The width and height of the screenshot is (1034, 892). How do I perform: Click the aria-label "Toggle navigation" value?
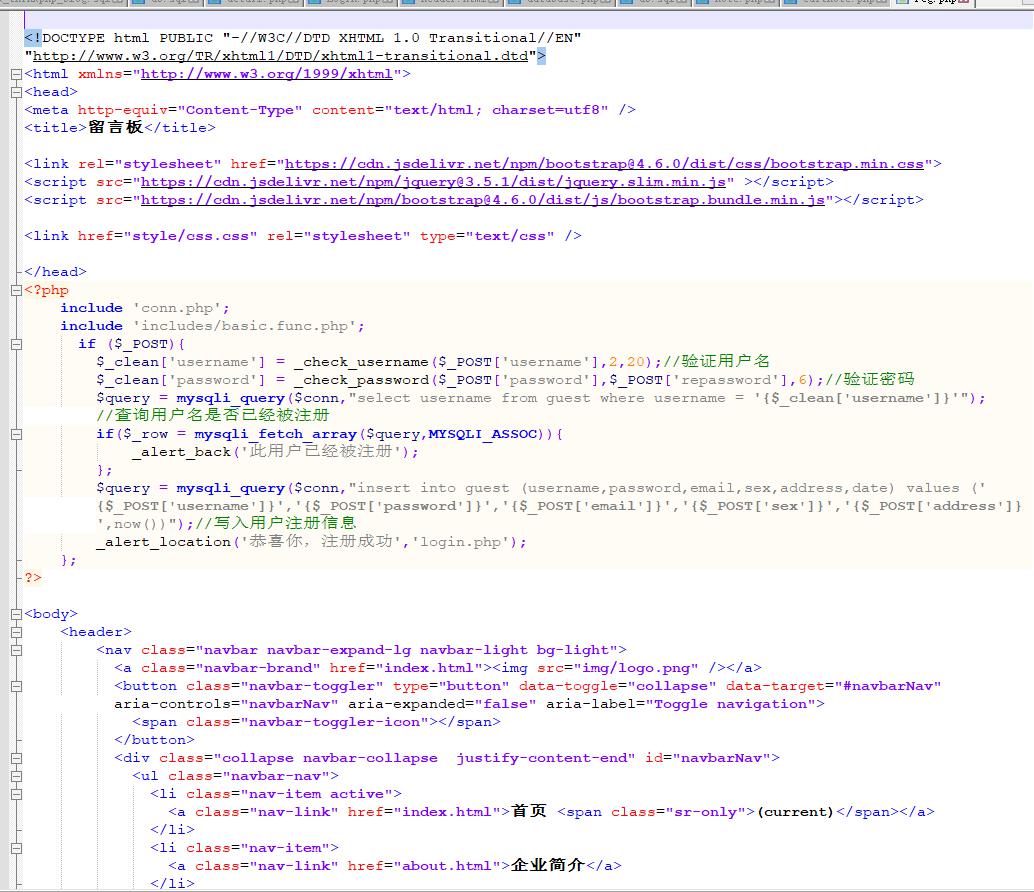click(731, 704)
